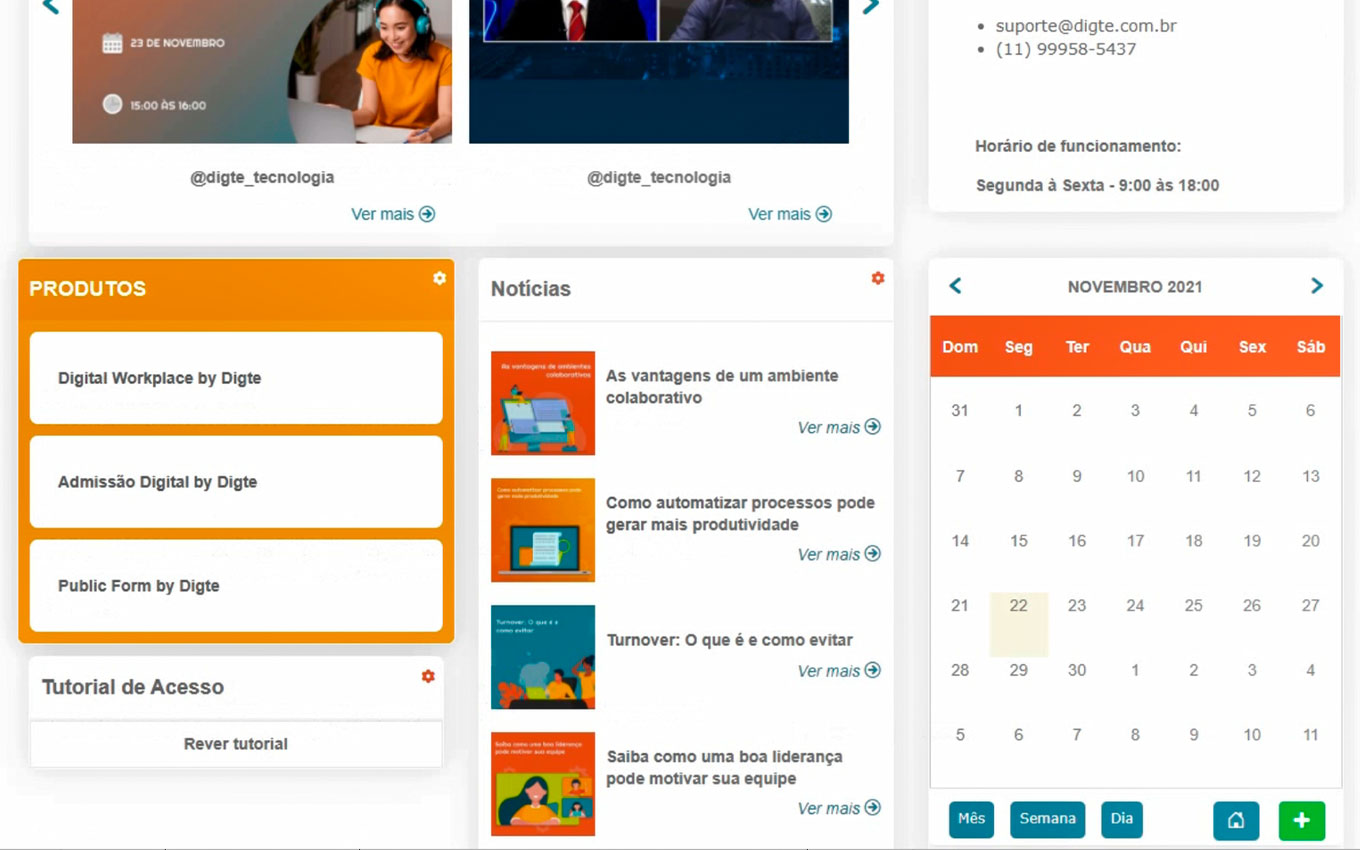Open Digital Workplace by Digte product
The width and height of the screenshot is (1360, 850).
[236, 378]
